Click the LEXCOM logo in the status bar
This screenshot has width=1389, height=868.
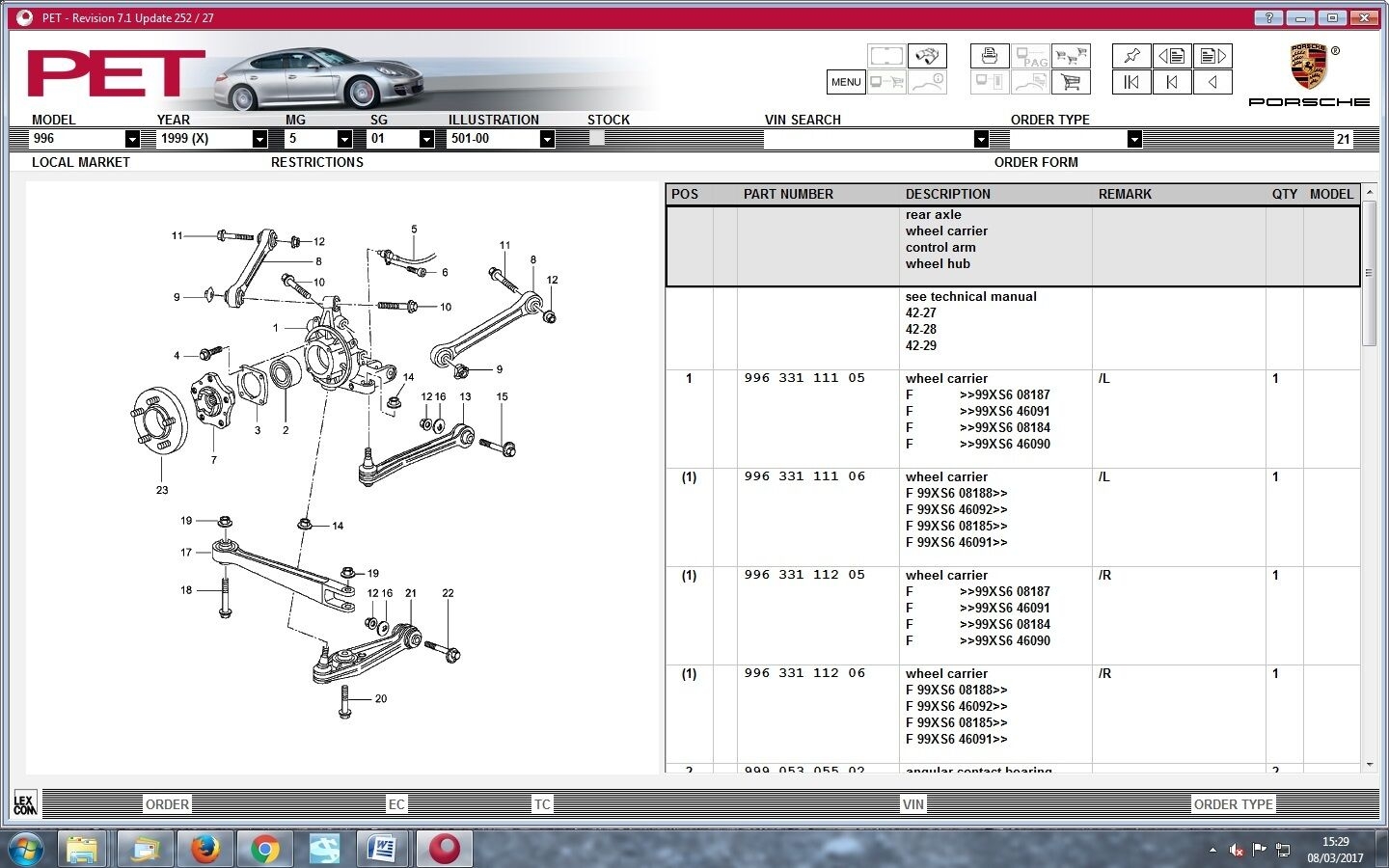(25, 803)
